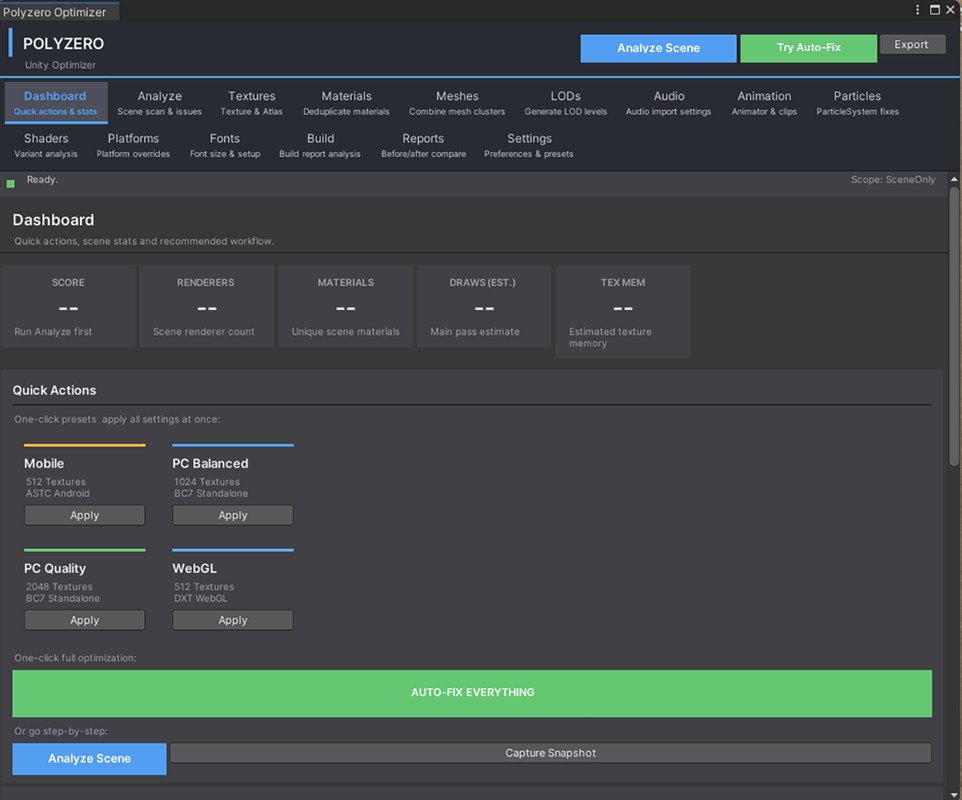Viewport: 962px width, 800px height.
Task: Click the POLYZERO title text
Action: [x=63, y=44]
